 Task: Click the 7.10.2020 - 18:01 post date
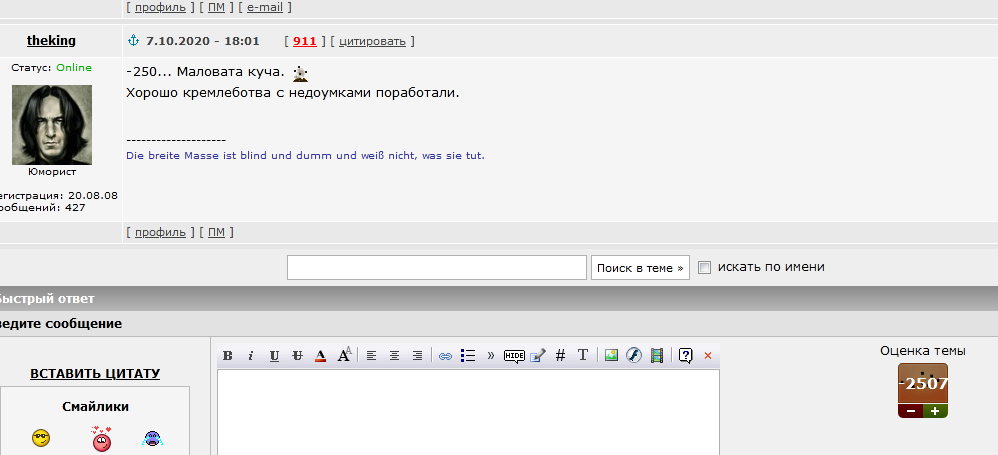point(202,41)
